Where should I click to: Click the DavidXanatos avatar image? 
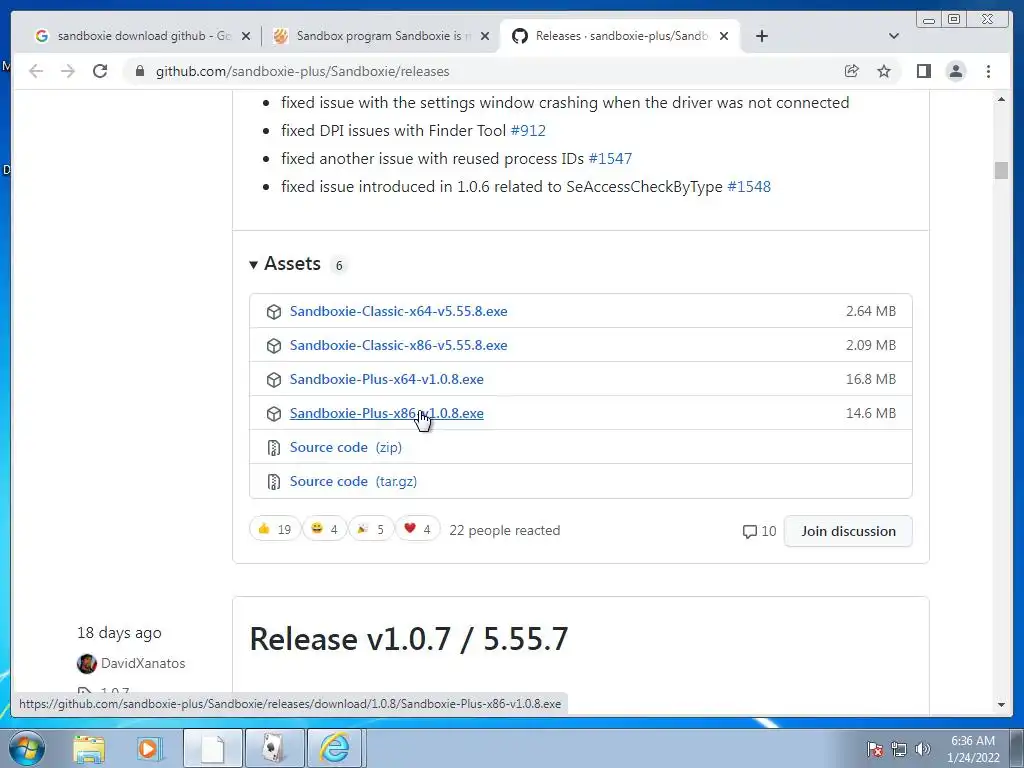pyautogui.click(x=87, y=664)
